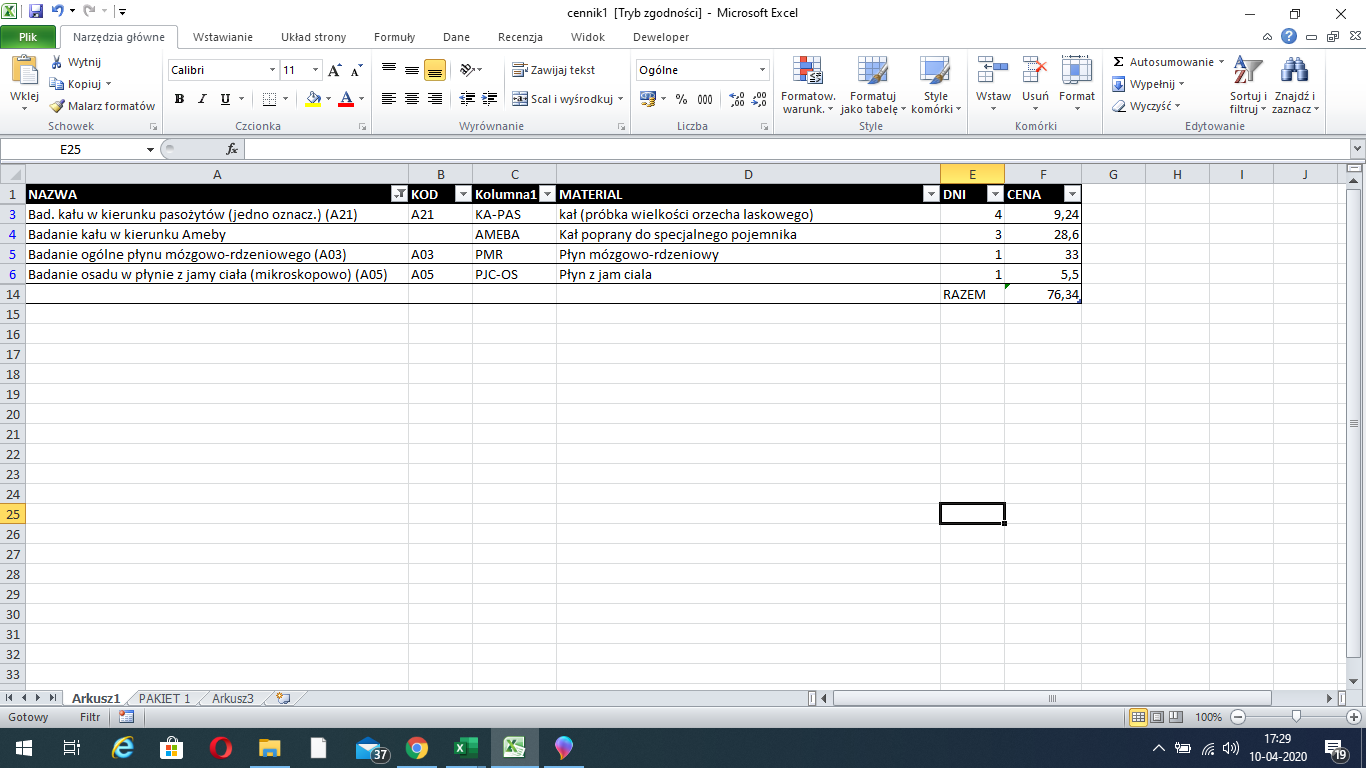
Task: Open the font size dropdown
Action: 315,70
